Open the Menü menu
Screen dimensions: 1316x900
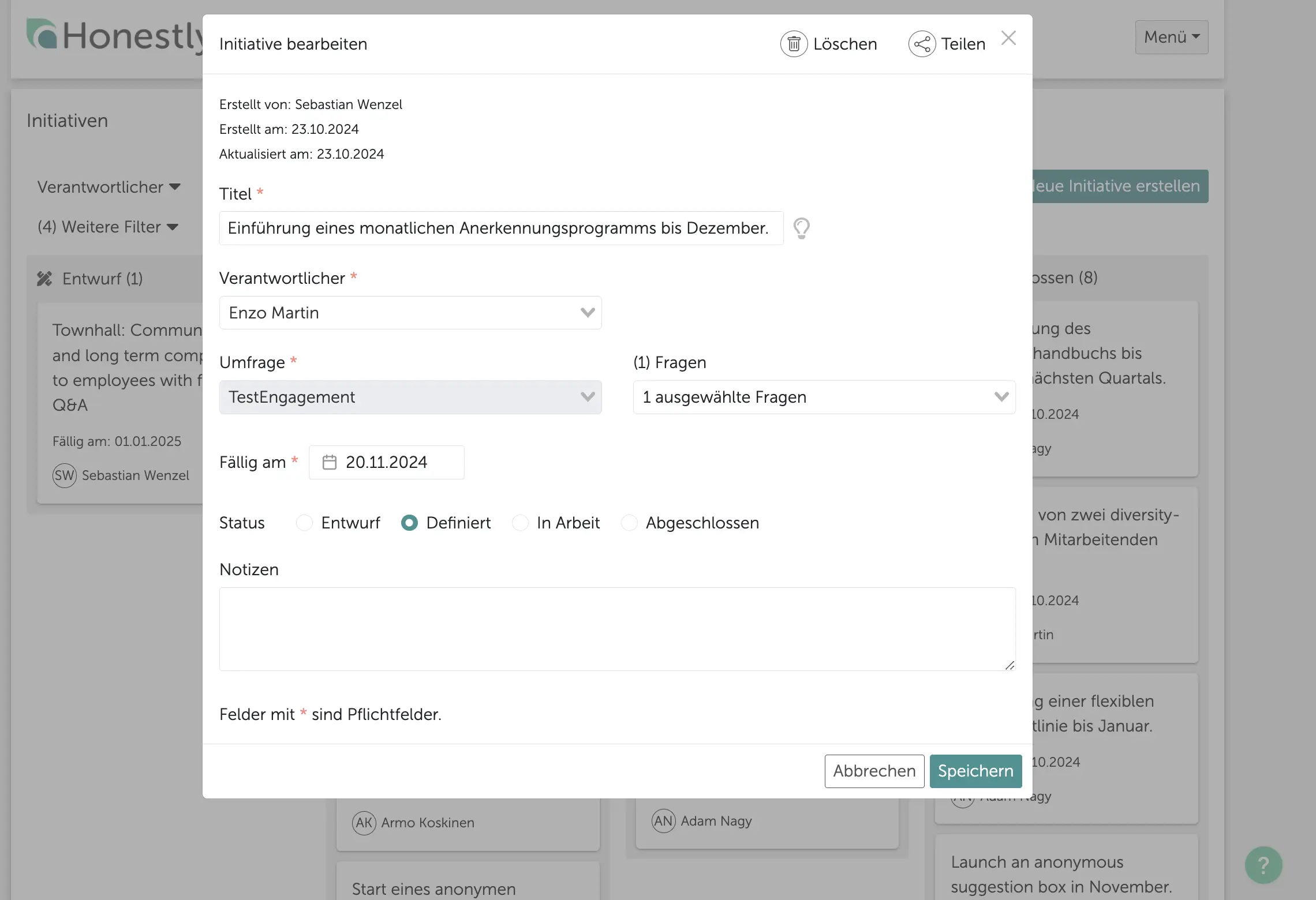1171,37
